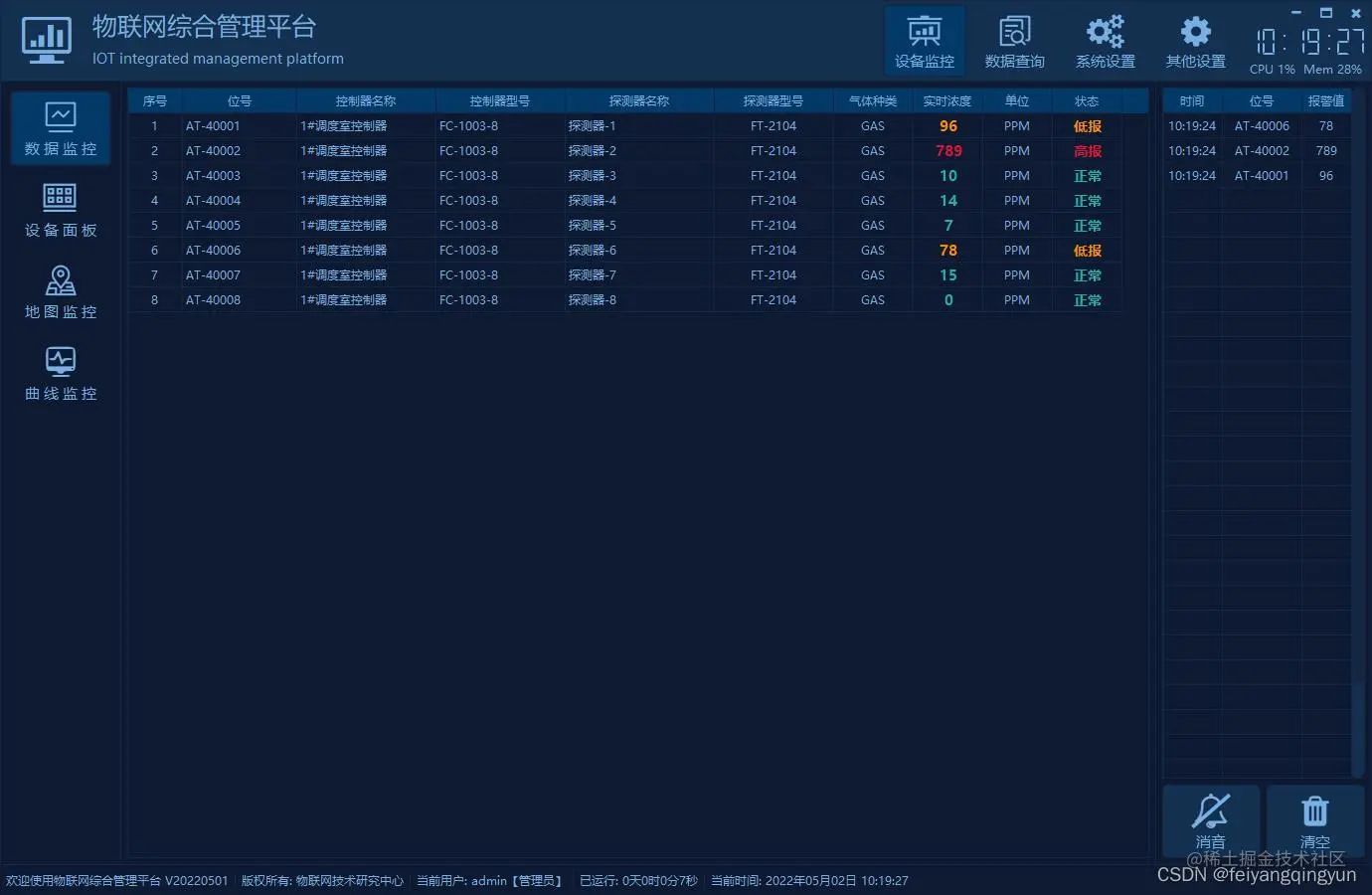Click 低报 status of 探测器-1 row
Screen dimensions: 1372x895
click(x=1088, y=126)
